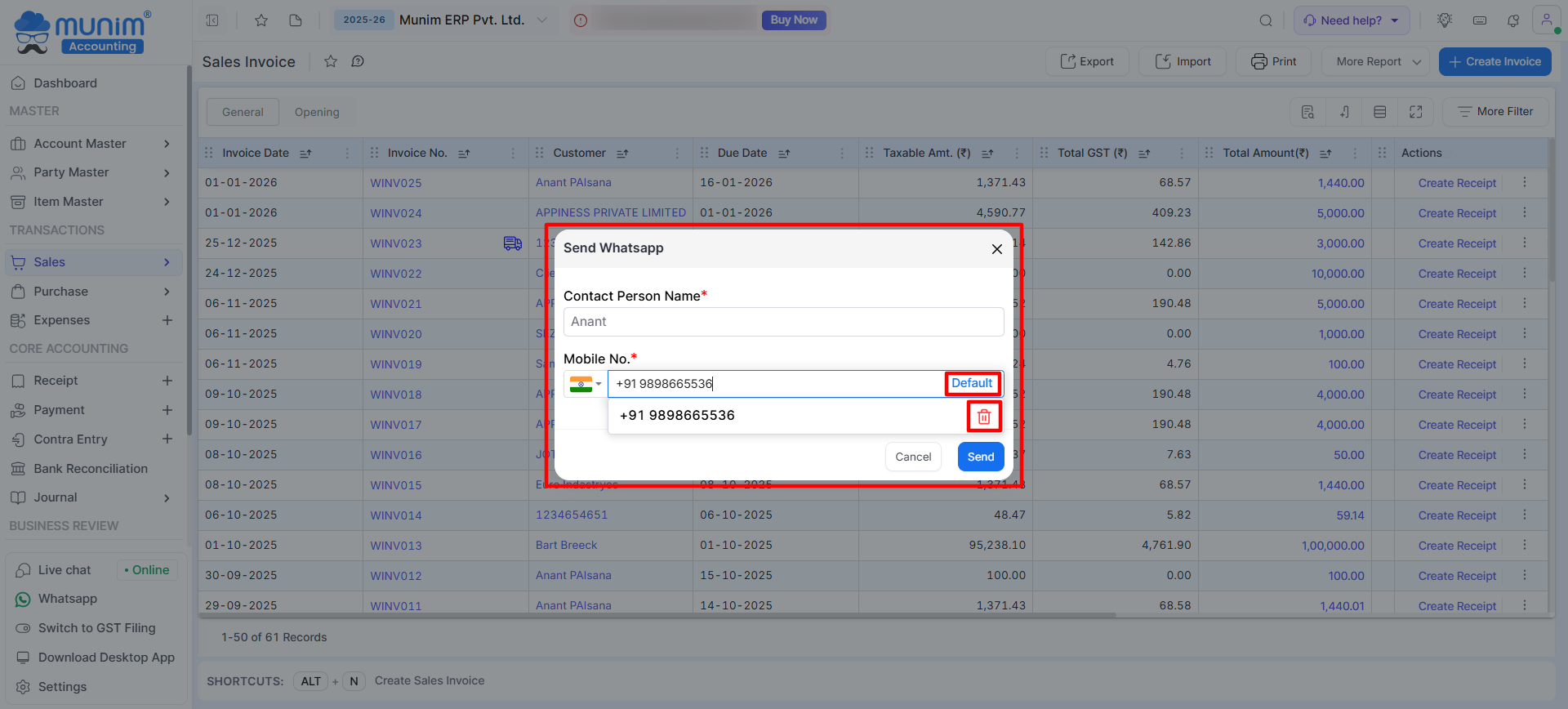Click the favorite star next to Sales Invoice

(x=331, y=61)
